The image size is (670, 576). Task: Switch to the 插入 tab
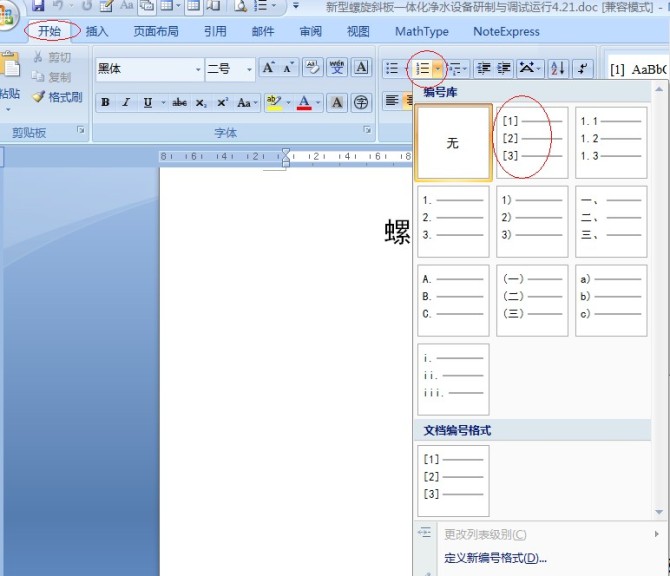tap(97, 31)
